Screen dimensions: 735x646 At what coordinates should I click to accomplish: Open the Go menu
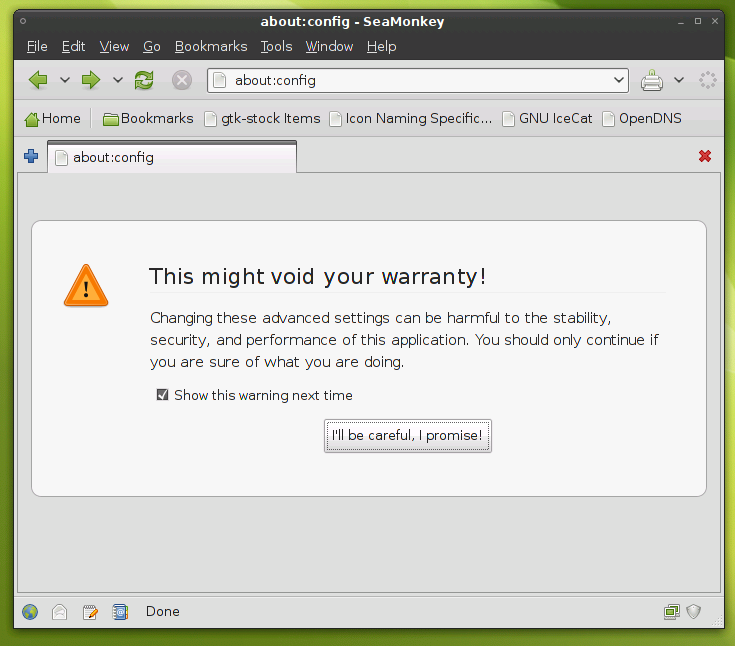[x=152, y=46]
